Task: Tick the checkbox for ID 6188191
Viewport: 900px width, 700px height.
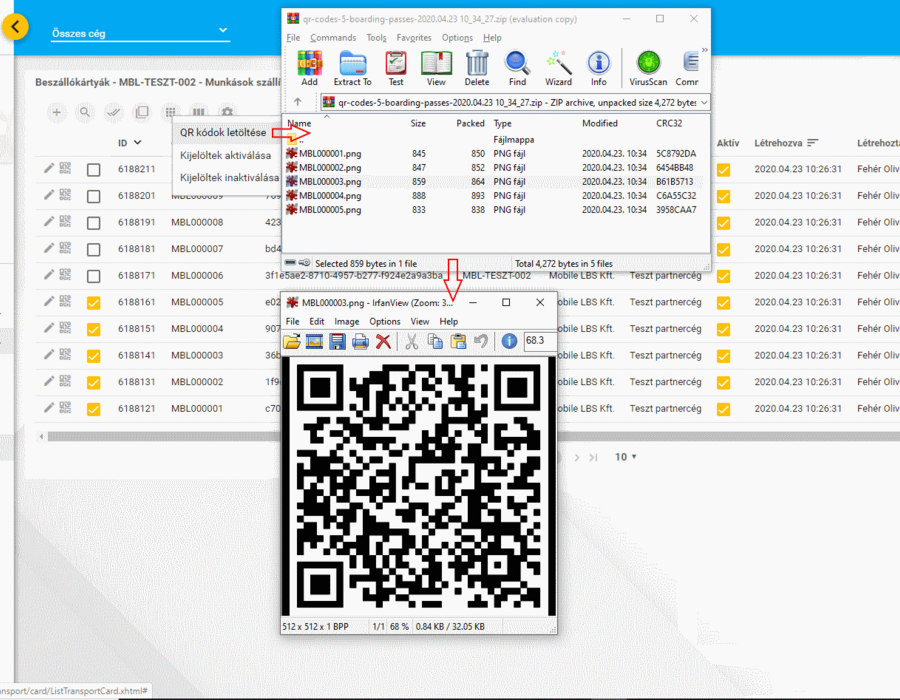Action: tap(94, 223)
